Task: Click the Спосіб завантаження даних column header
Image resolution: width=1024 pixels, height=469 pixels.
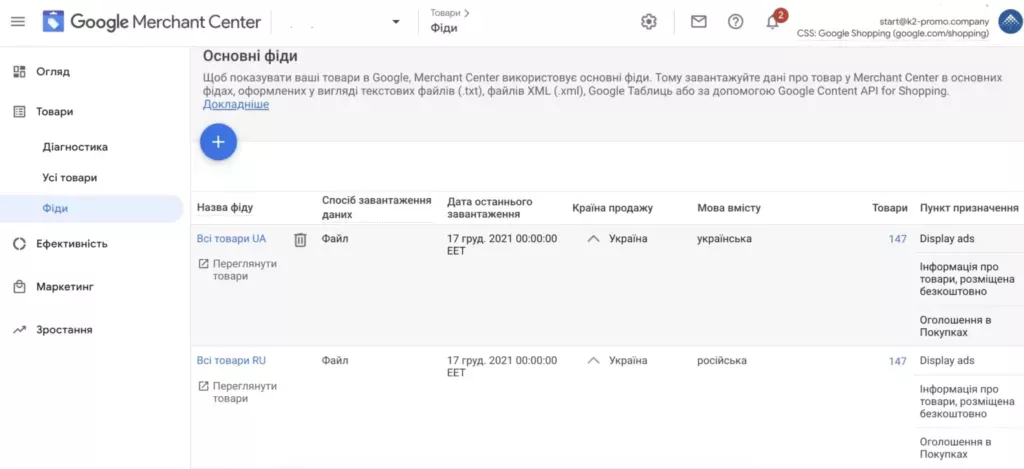Action: coord(377,207)
